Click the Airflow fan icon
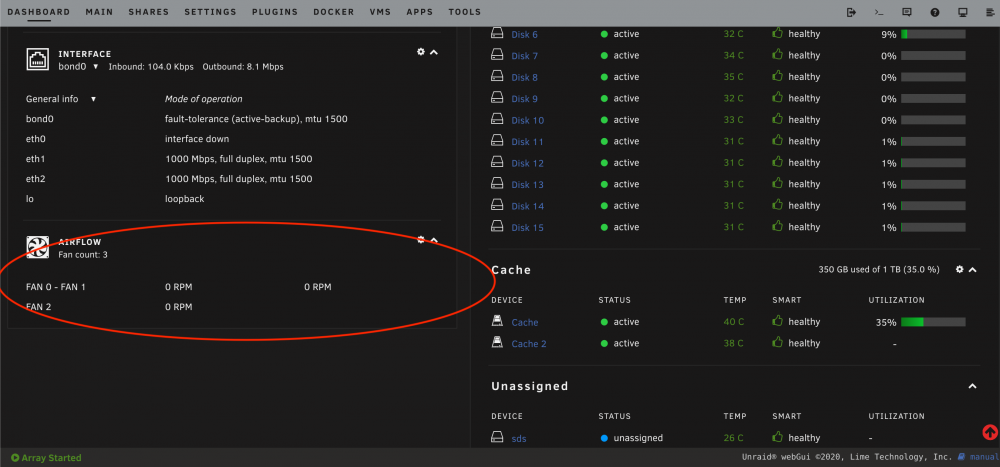Viewport: 1000px width, 467px height. (37, 248)
